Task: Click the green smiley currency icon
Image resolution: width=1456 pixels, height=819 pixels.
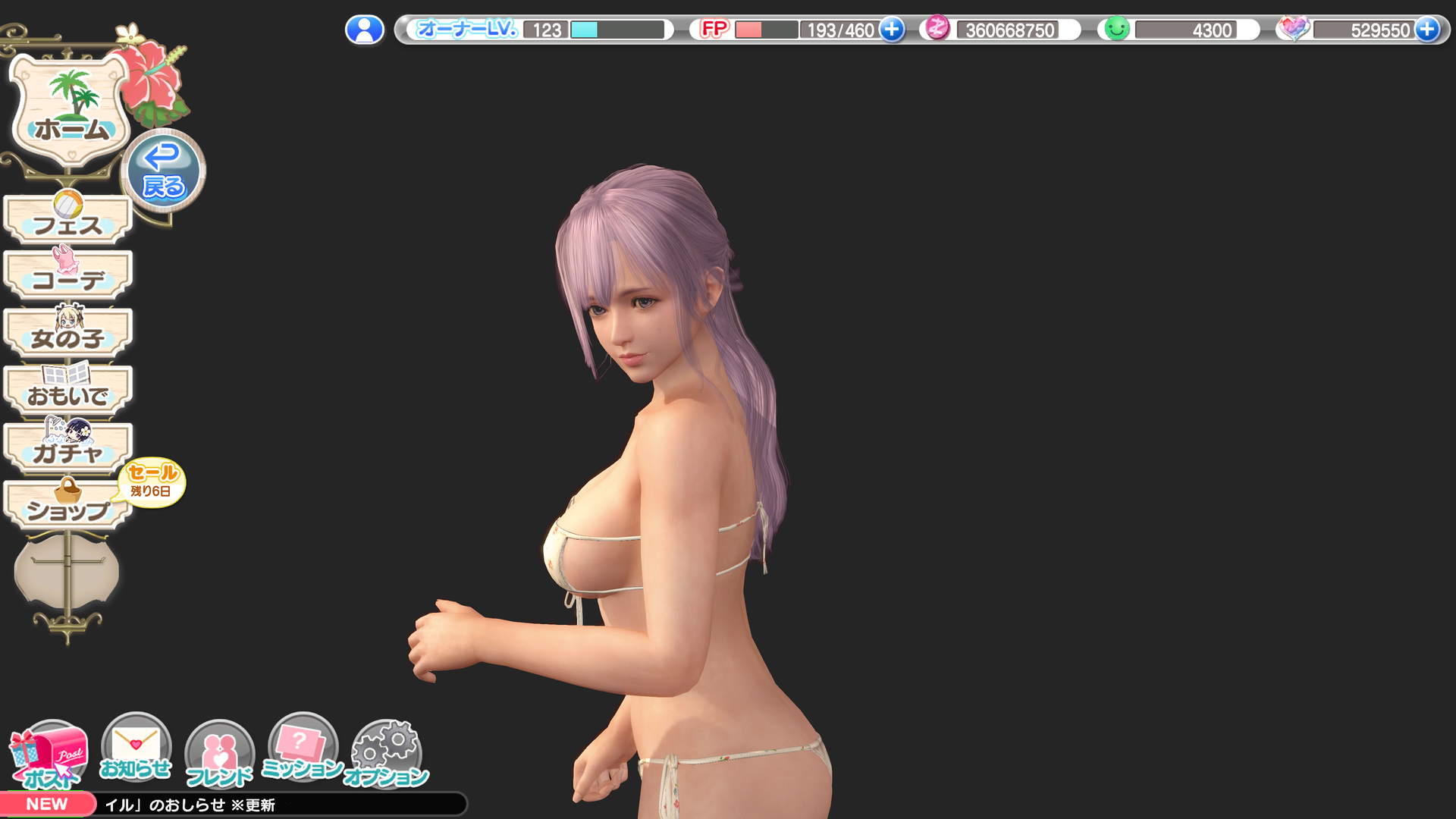Action: click(1116, 29)
